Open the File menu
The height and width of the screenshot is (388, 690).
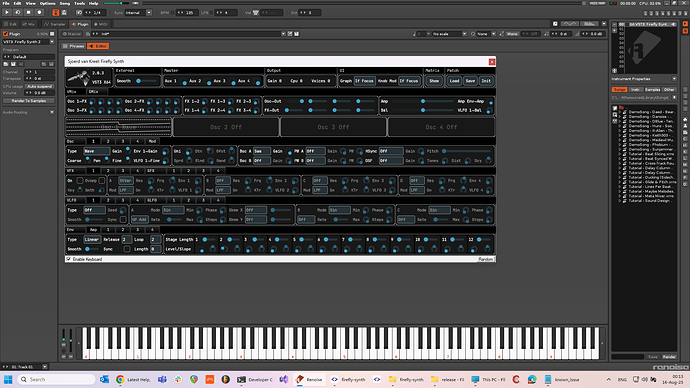tap(6, 3)
